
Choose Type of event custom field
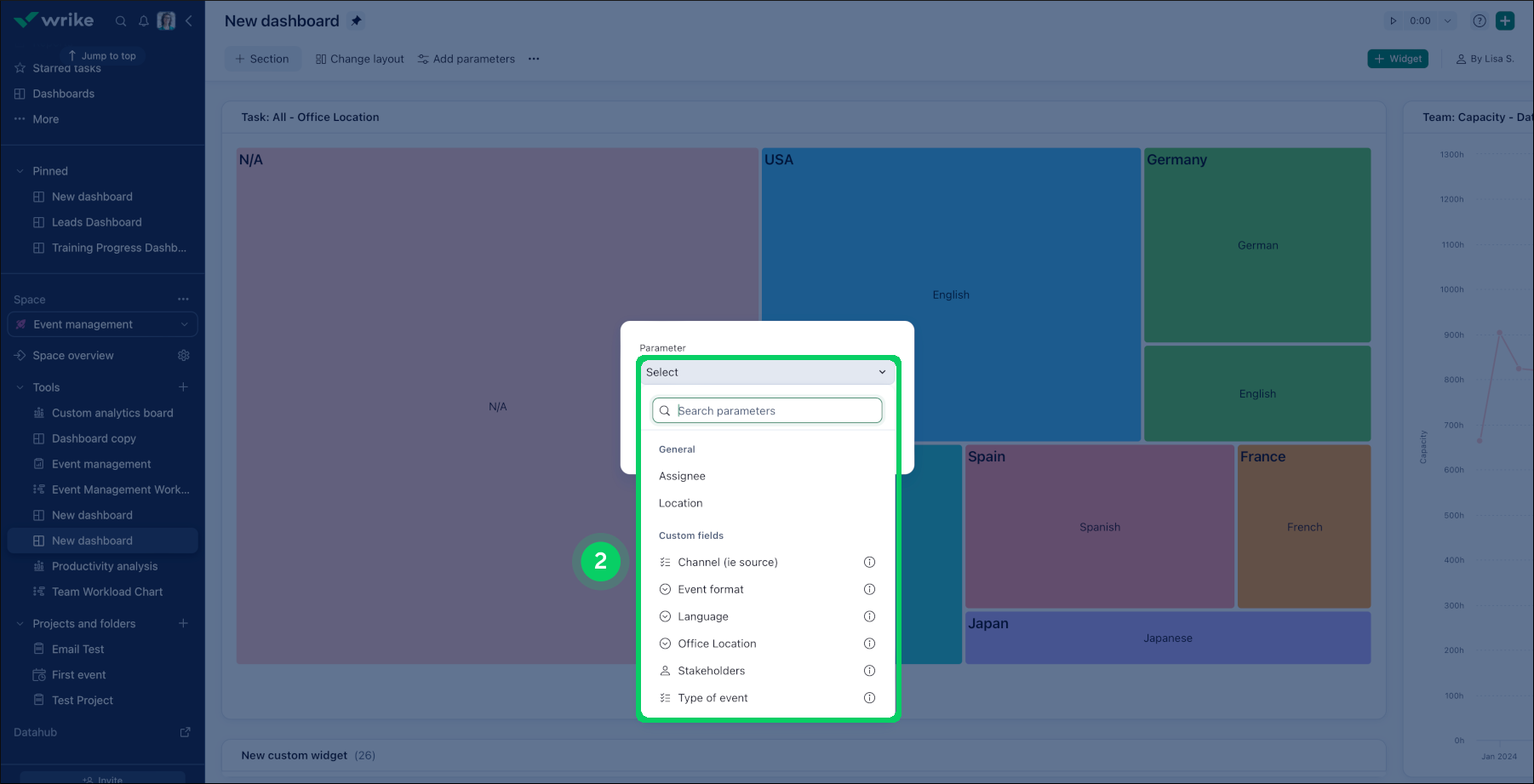click(713, 698)
